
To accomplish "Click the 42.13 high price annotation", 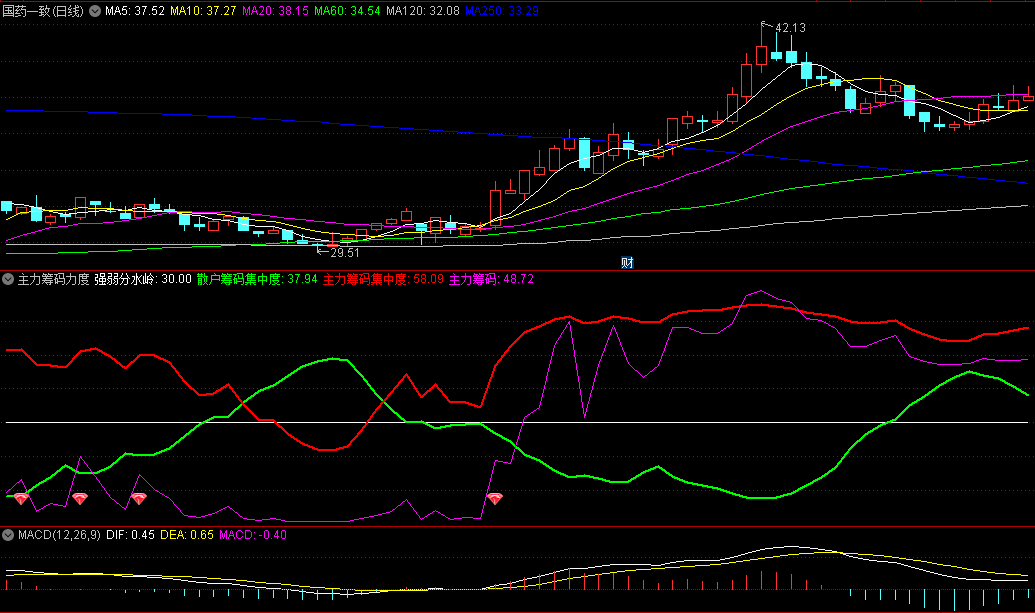I will click(790, 28).
